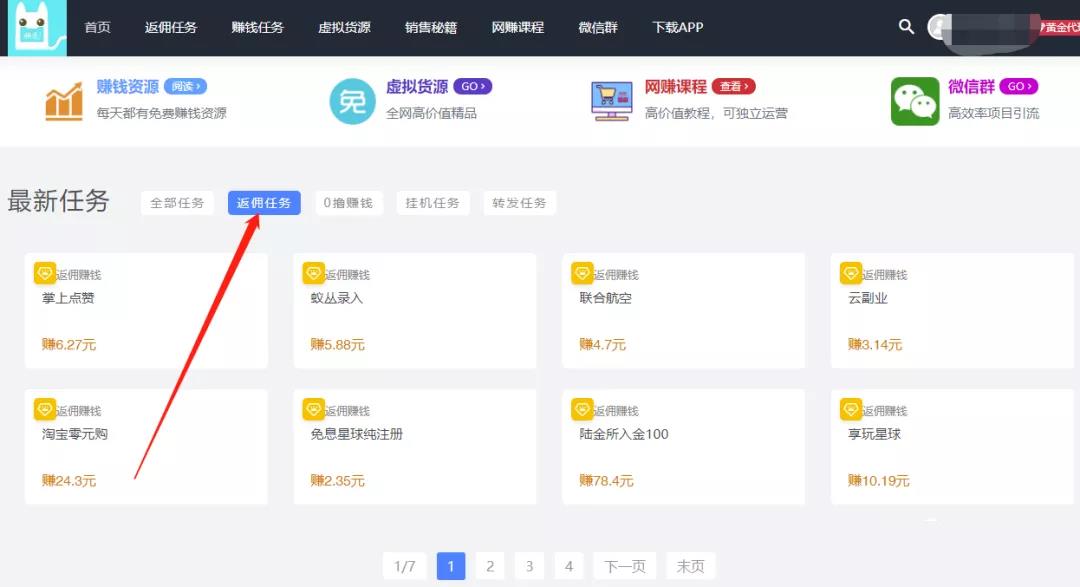Switch to the 挂机任务 tab
1080x587 pixels.
coord(433,202)
